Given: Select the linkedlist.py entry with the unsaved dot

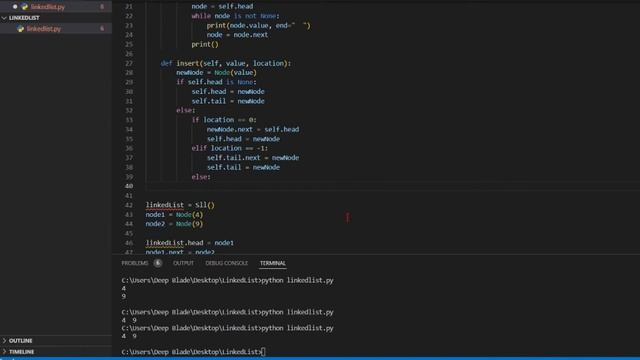Looking at the screenshot, I should 48,7.
